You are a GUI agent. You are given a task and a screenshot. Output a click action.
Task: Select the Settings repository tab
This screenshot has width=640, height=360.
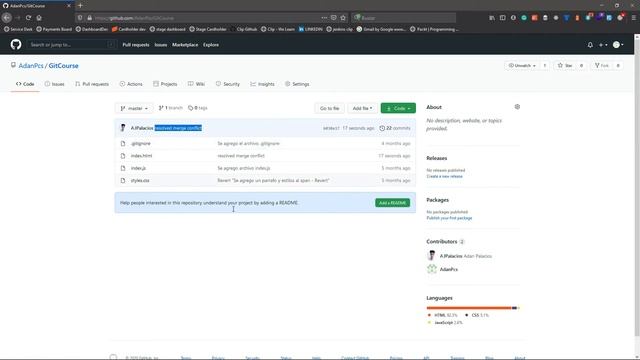(297, 84)
